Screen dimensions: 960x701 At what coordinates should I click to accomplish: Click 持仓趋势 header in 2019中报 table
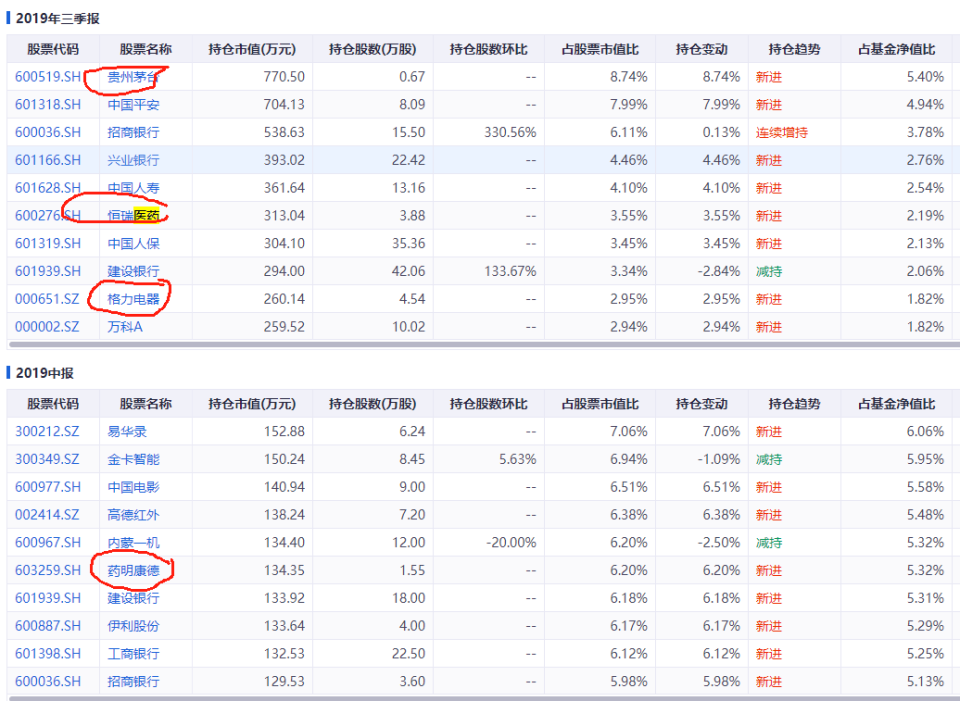[794, 404]
